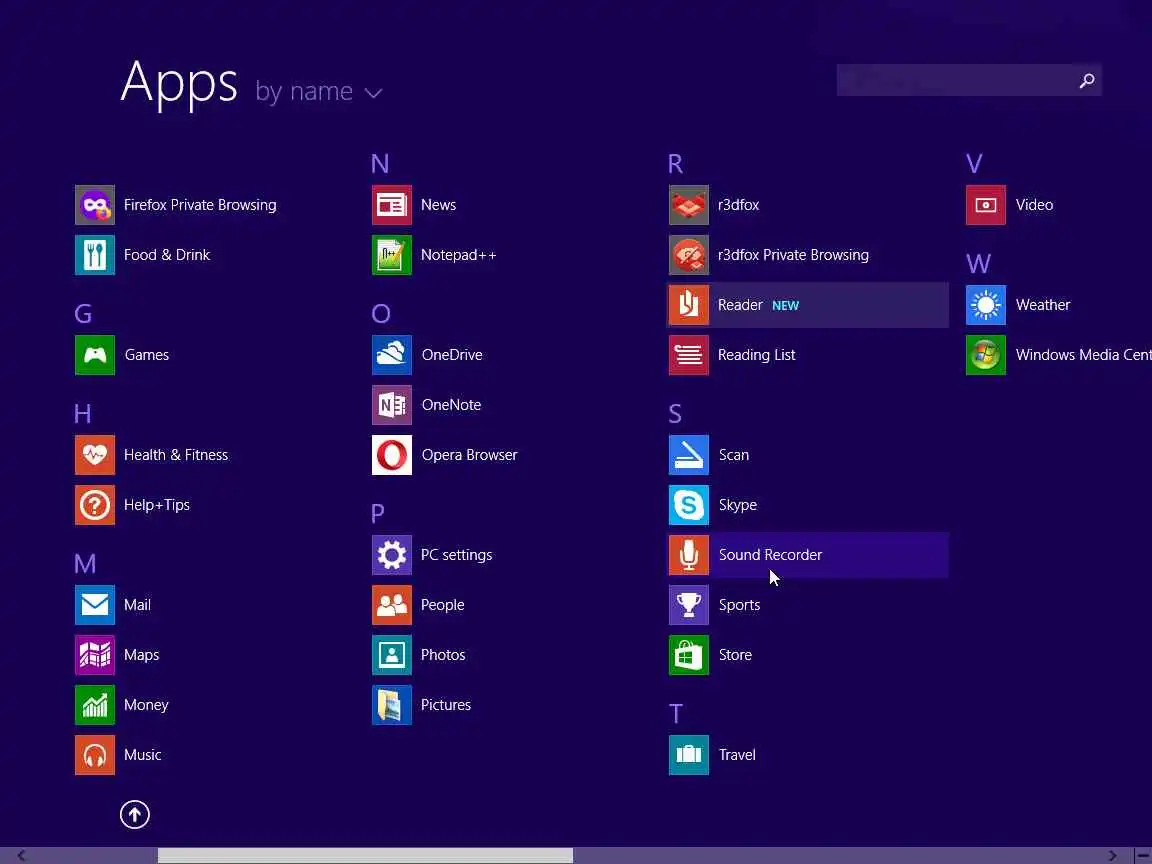Open the Firefox Private Browsing icon

click(x=95, y=205)
